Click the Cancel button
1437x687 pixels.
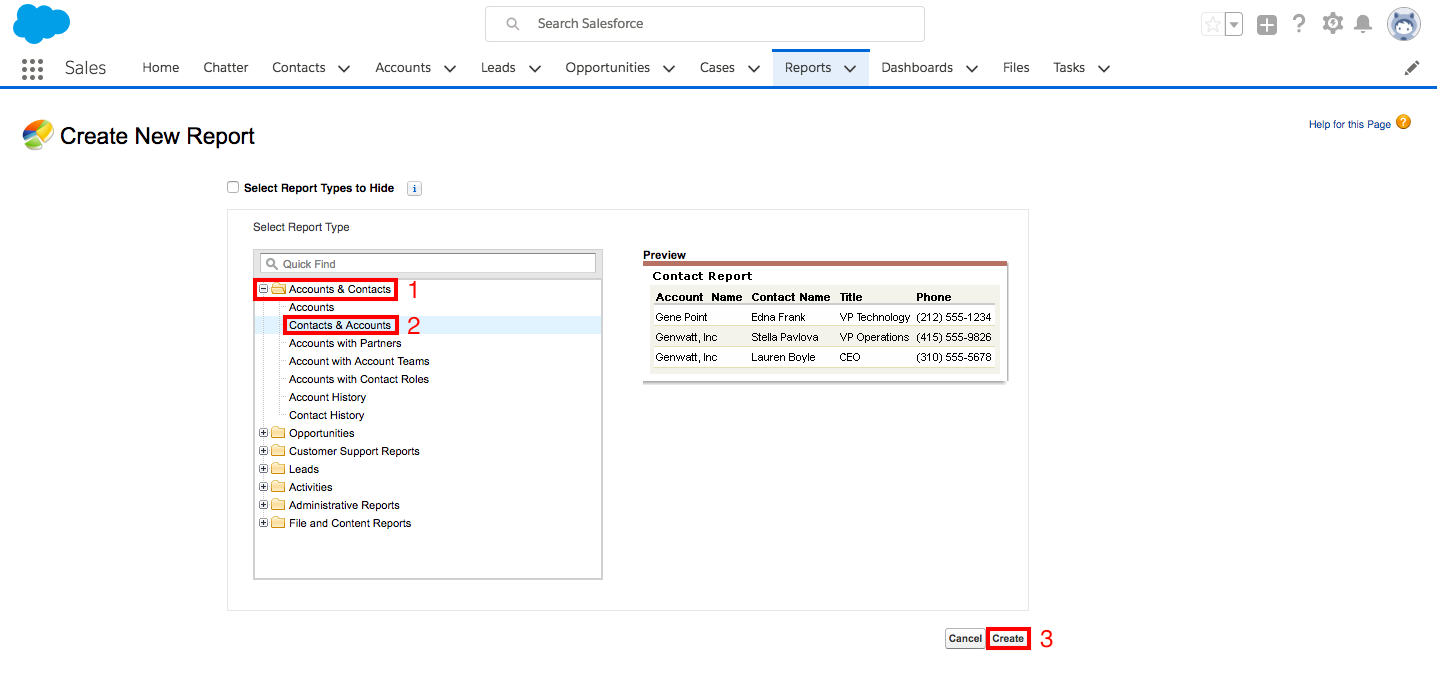pyautogui.click(x=965, y=638)
